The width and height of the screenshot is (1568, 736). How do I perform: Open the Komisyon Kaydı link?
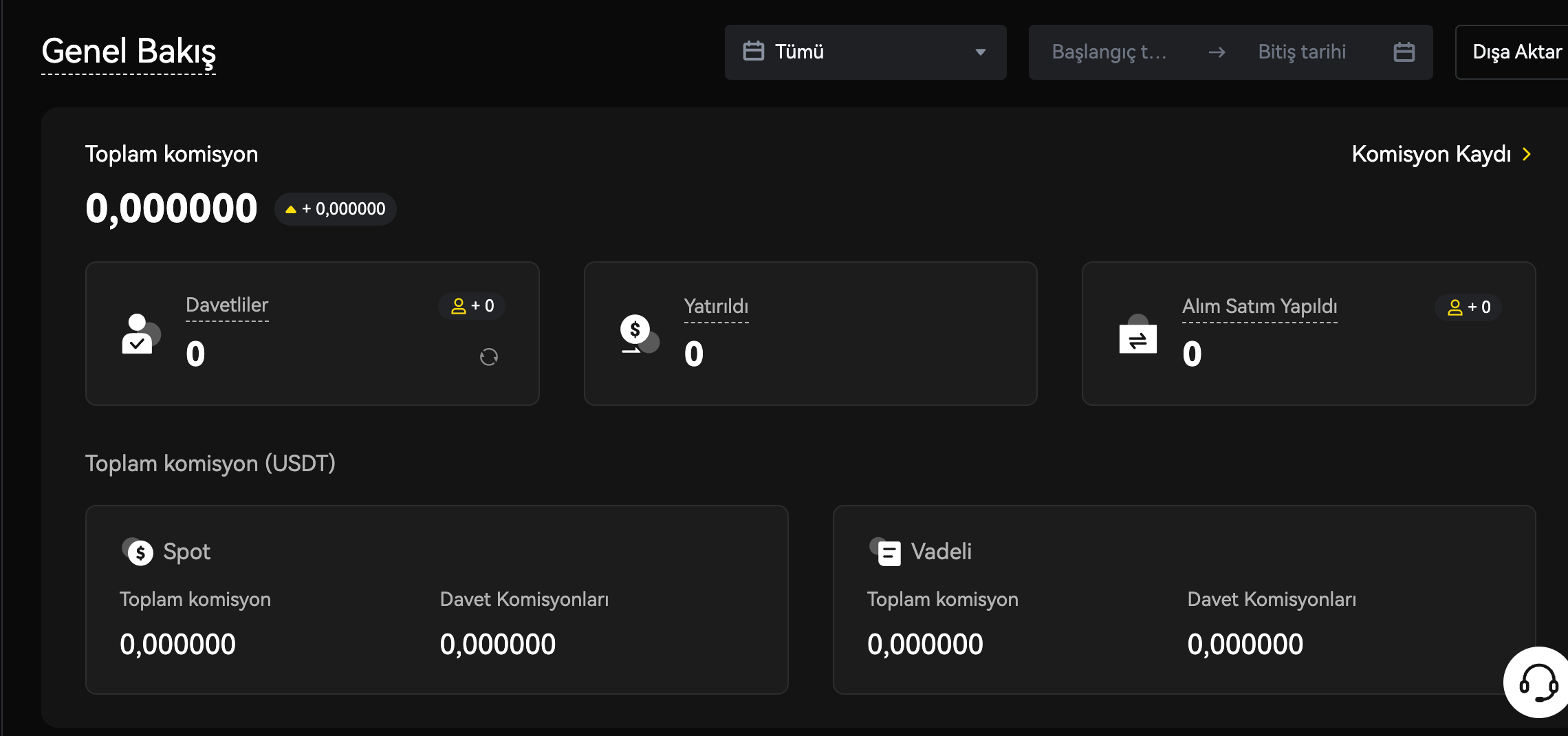click(1430, 154)
